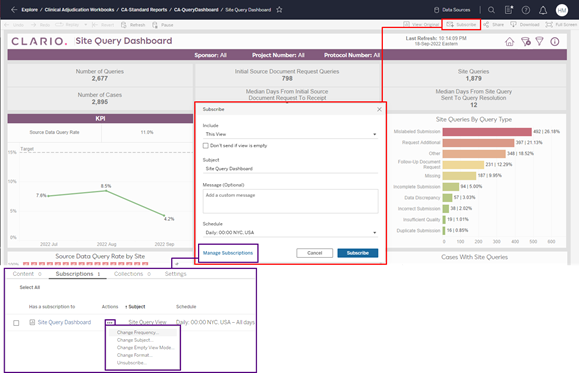Open the info icon on dashboard header
Screen dimensions: 579x373
[554, 42]
